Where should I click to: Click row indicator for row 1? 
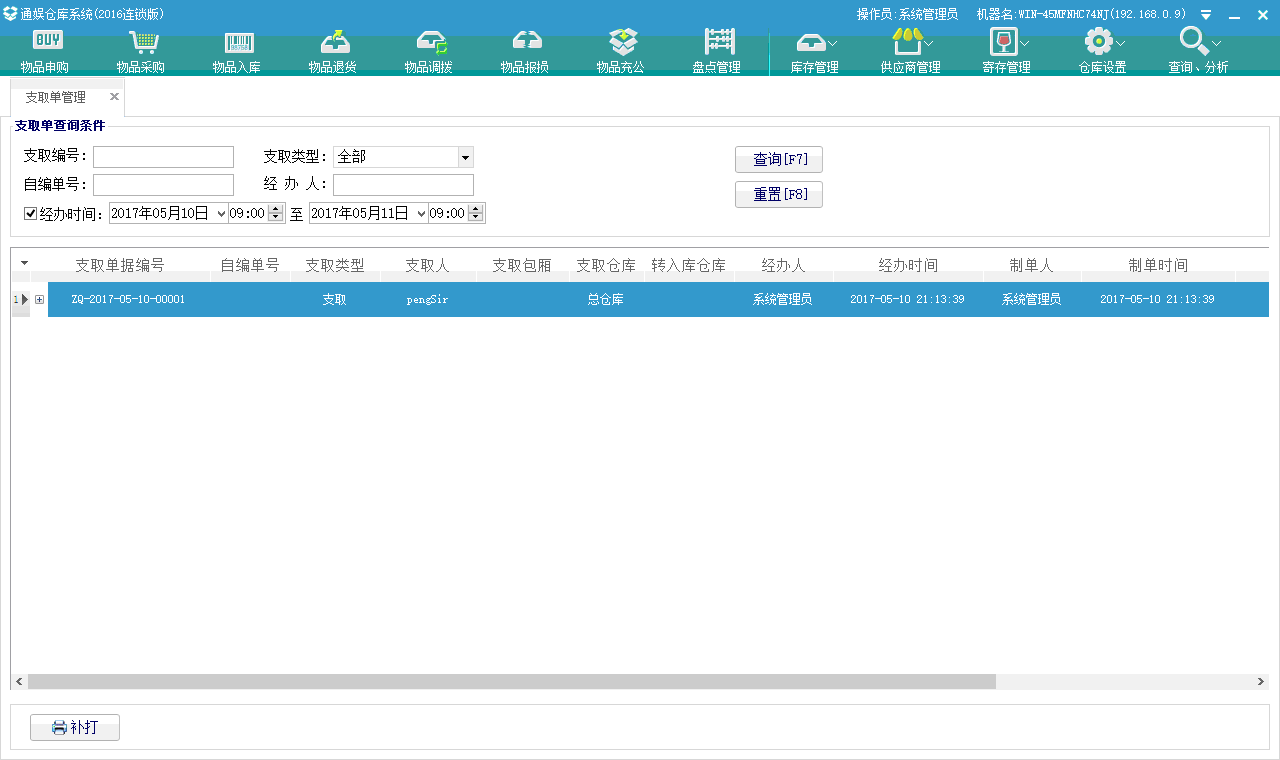coord(21,299)
